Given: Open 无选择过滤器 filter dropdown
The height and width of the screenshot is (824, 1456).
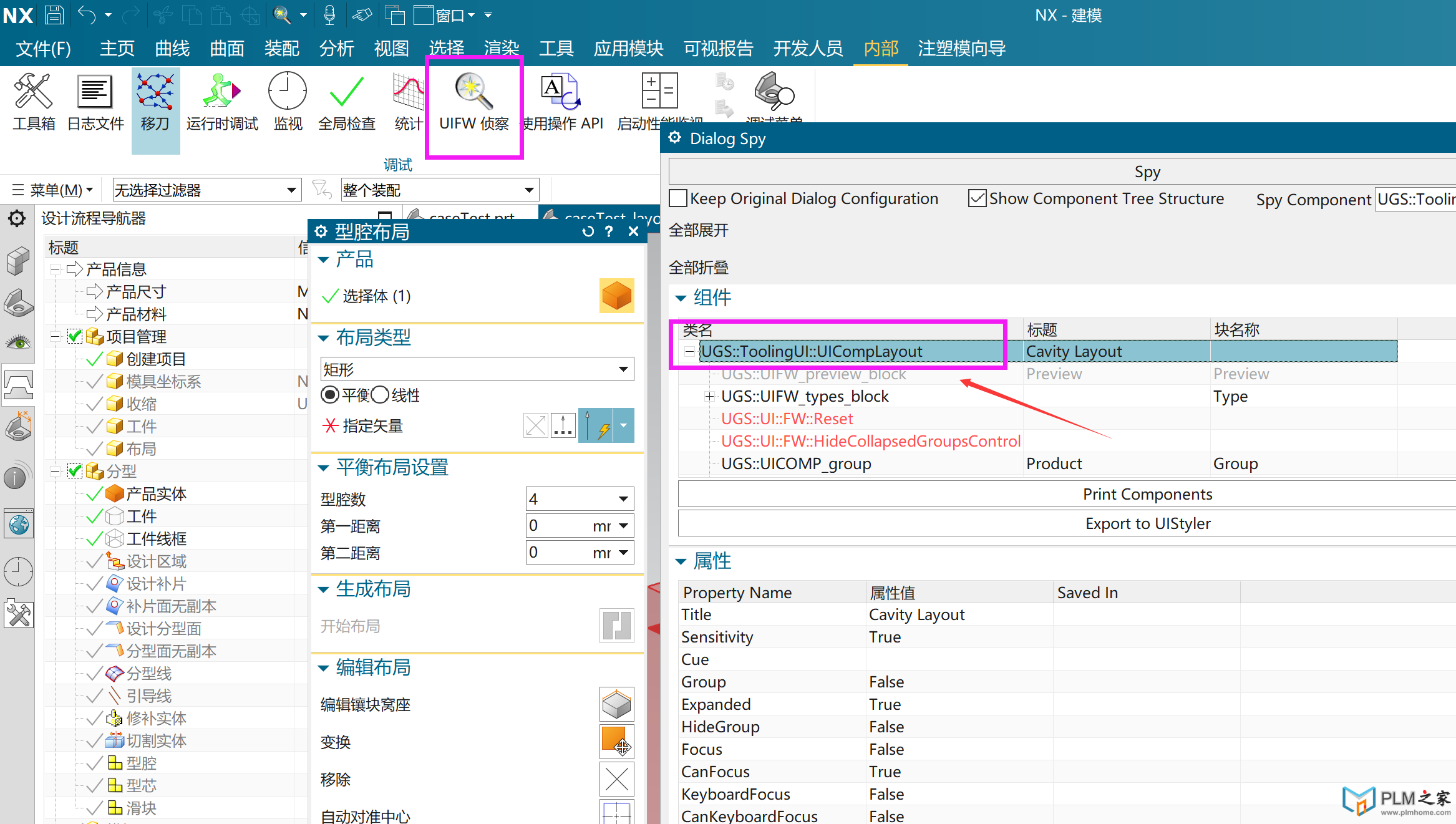Looking at the screenshot, I should (206, 190).
